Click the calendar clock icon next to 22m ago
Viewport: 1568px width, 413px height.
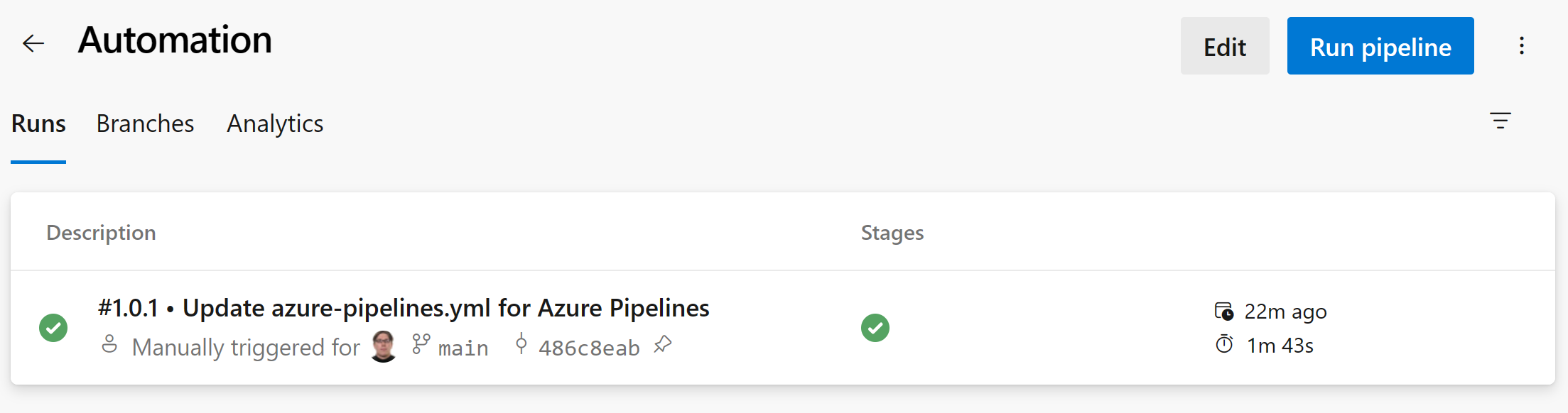1224,311
